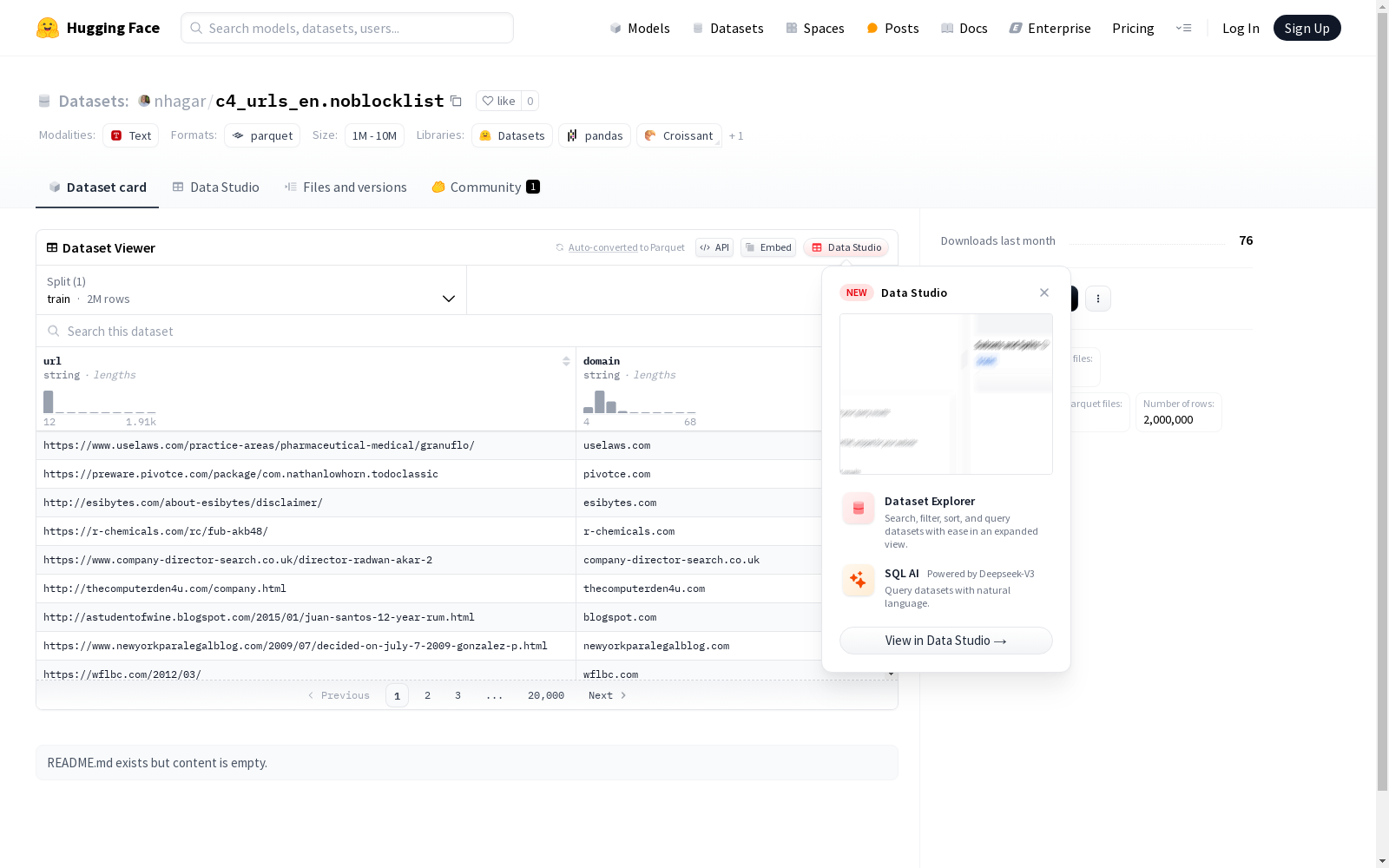Click the Log In link

[1241, 28]
